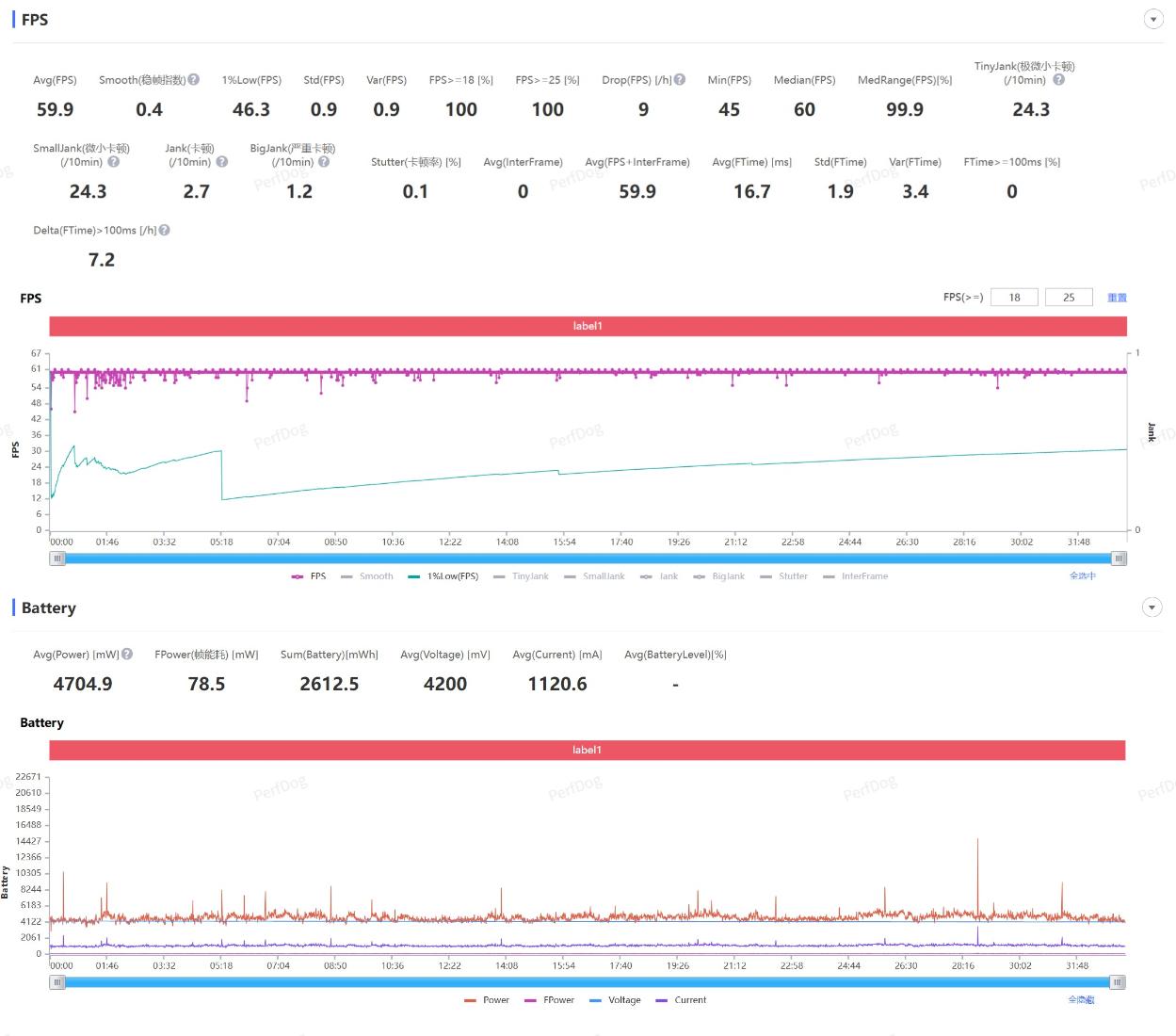Click help icon beside Delta(FTime)>100ms

165,230
